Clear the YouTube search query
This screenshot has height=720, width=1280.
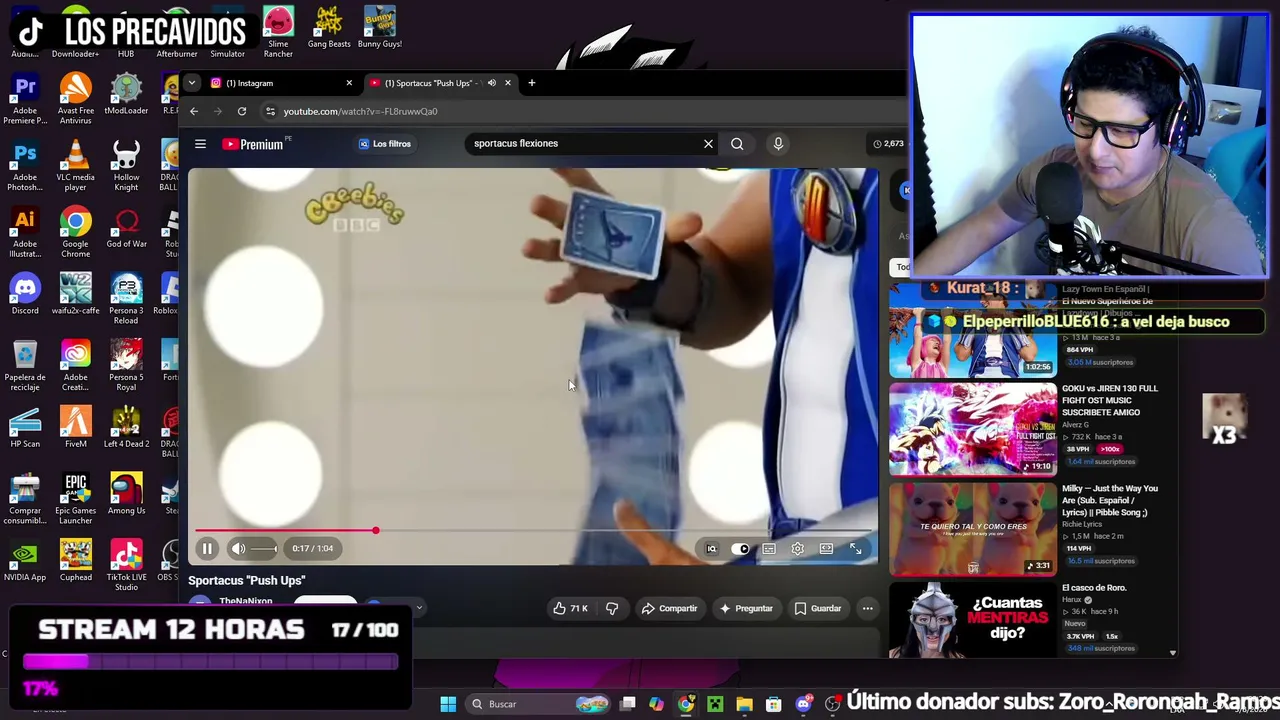pyautogui.click(x=708, y=144)
